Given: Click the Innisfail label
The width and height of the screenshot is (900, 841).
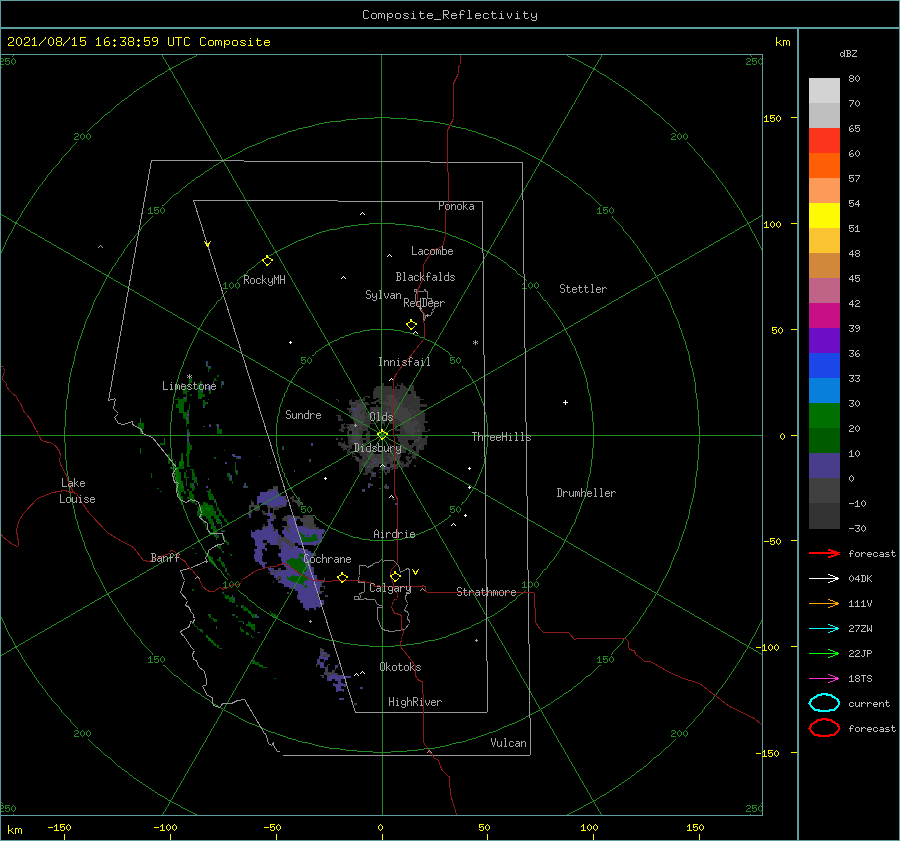Looking at the screenshot, I should [404, 362].
